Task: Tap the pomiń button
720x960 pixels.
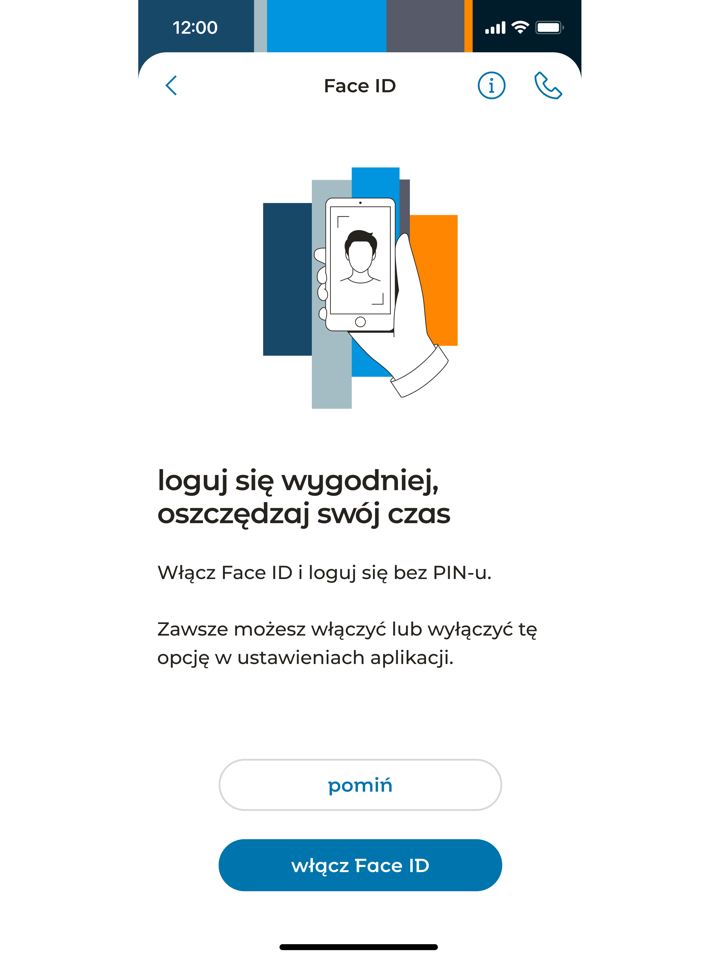Action: (360, 785)
